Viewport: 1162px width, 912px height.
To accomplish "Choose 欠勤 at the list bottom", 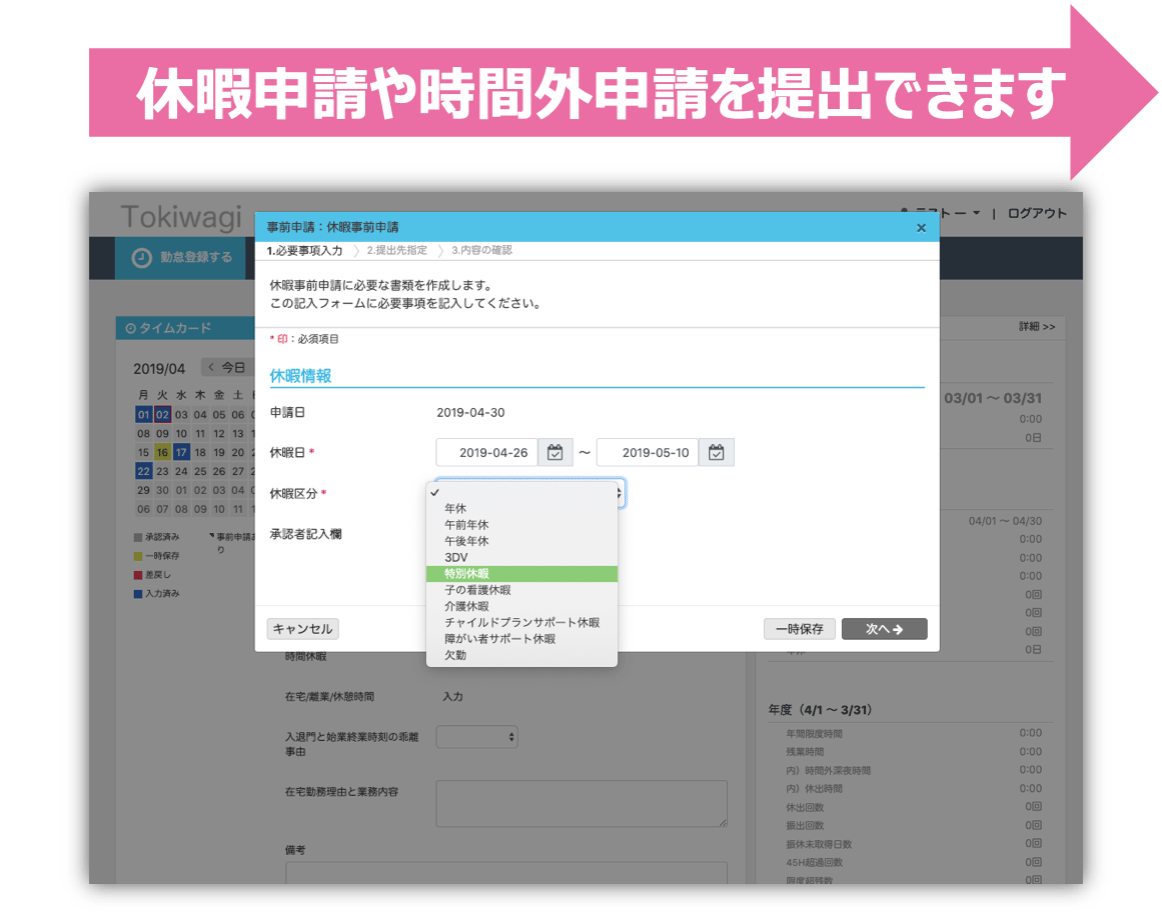I will (x=456, y=655).
